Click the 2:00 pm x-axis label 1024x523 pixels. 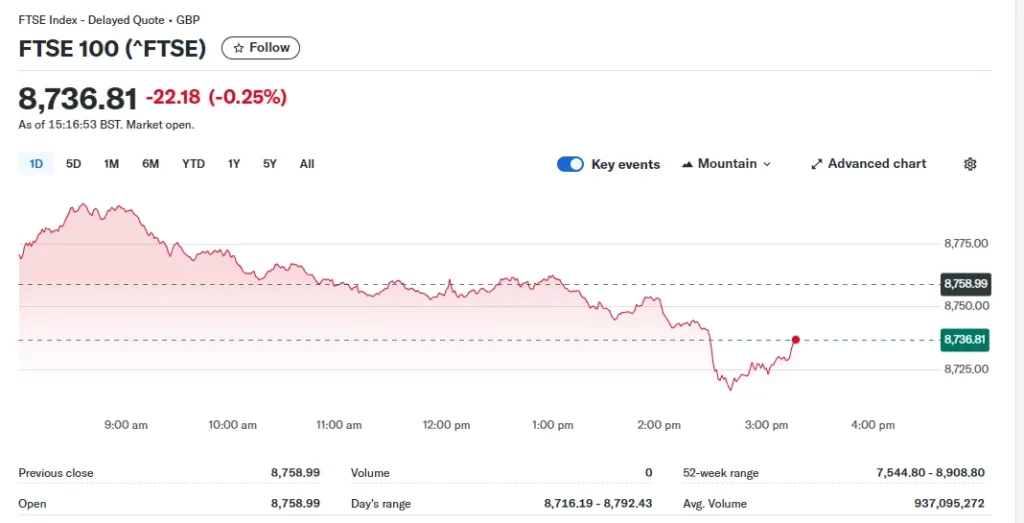point(659,425)
